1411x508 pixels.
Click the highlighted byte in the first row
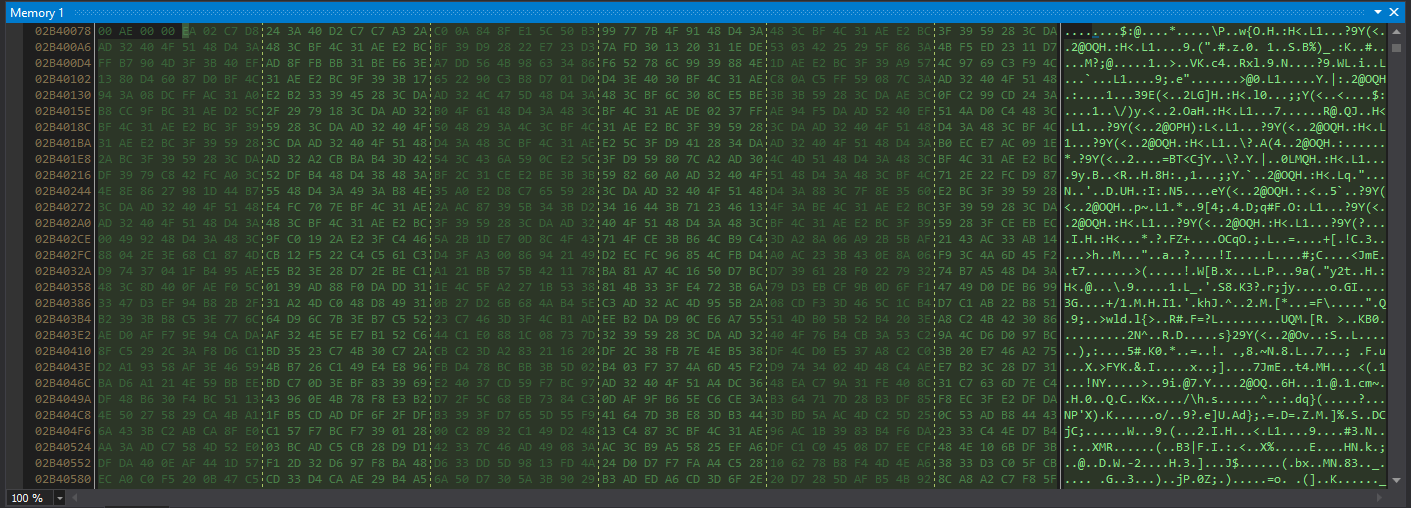(187, 32)
